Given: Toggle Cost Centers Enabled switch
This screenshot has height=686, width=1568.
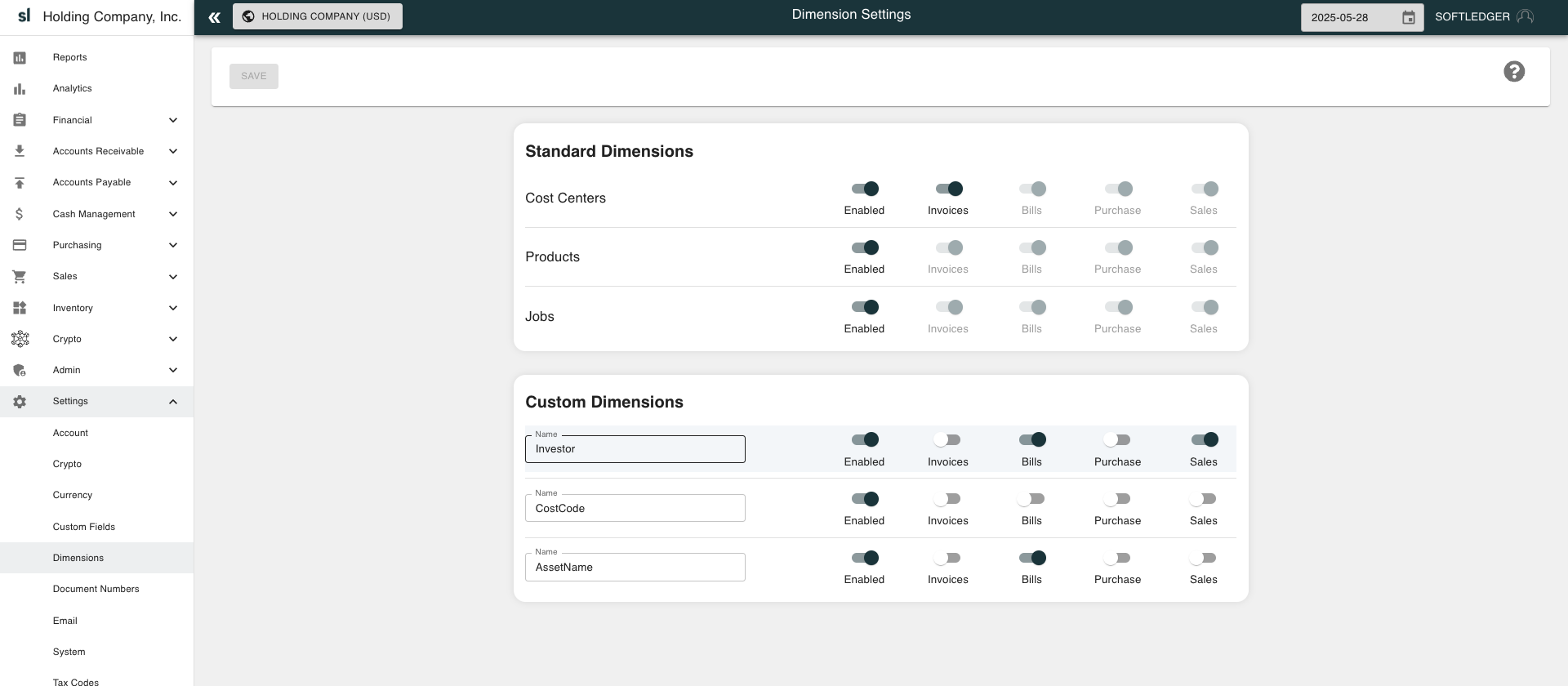Looking at the screenshot, I should [865, 189].
